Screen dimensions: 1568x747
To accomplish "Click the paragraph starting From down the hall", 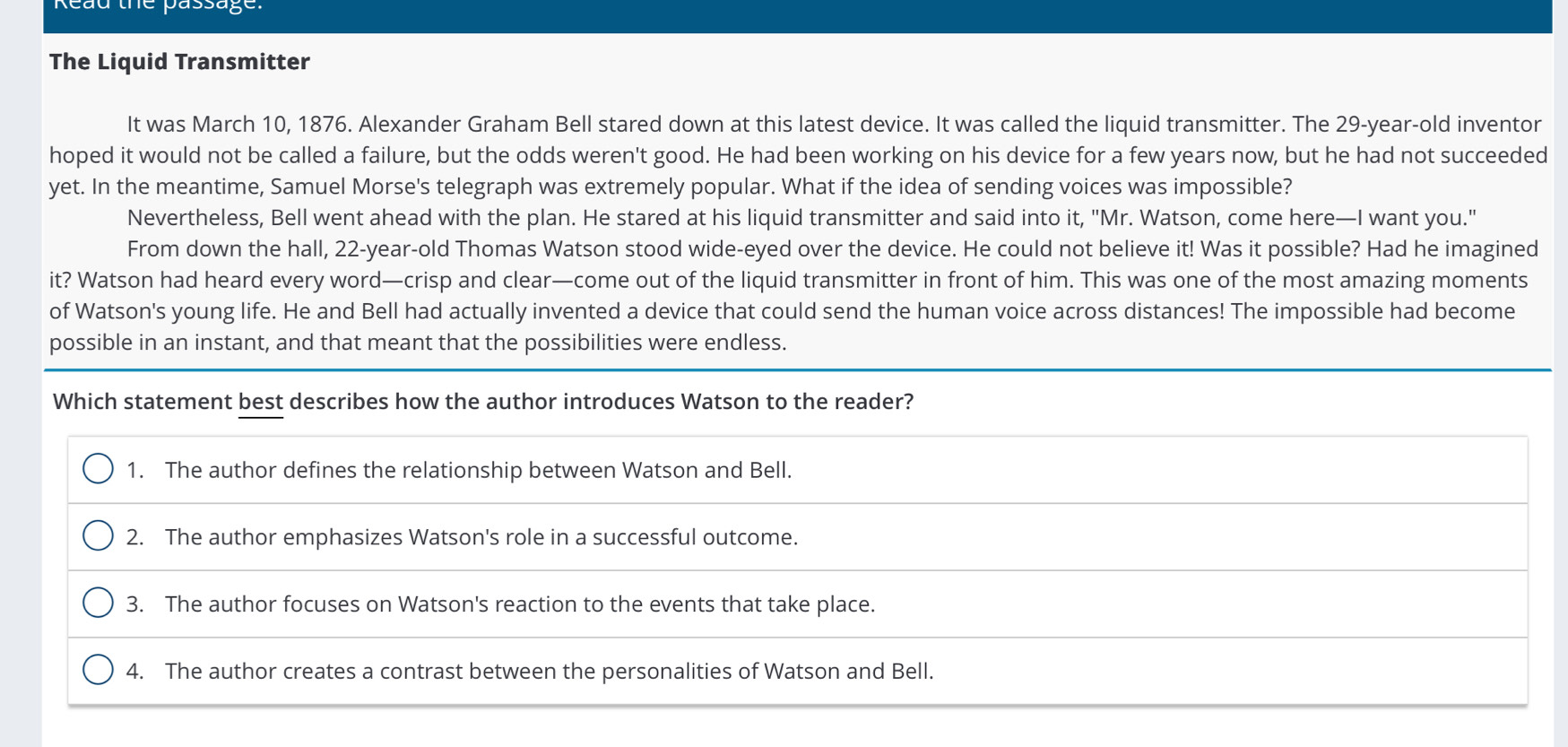I will tap(794, 296).
